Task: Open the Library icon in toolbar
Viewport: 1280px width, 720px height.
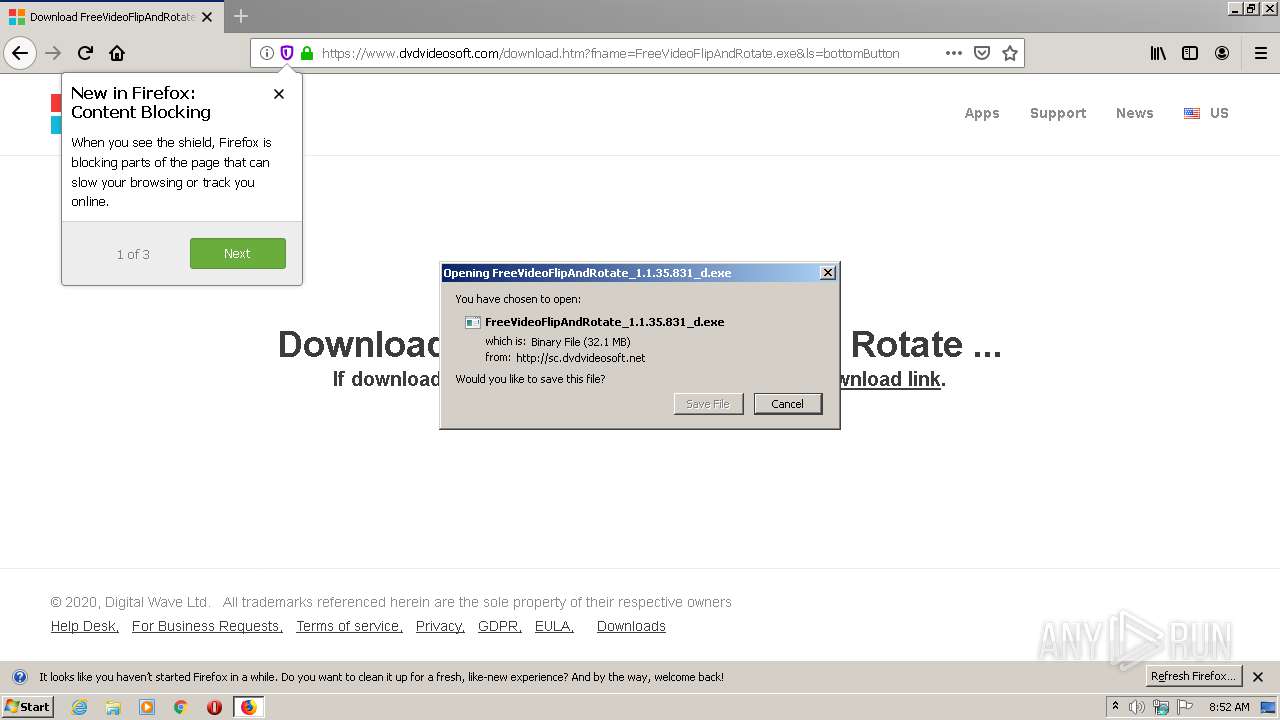Action: (1158, 53)
